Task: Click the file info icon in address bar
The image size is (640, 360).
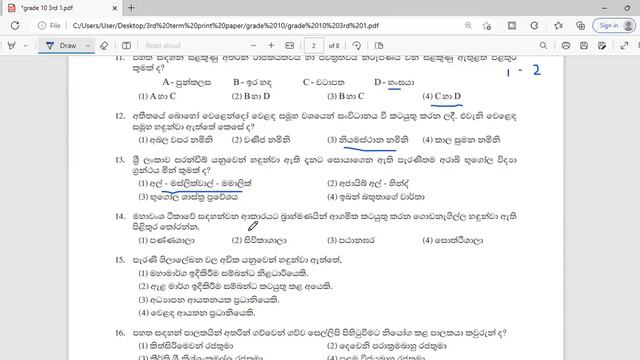Action: coord(42,25)
